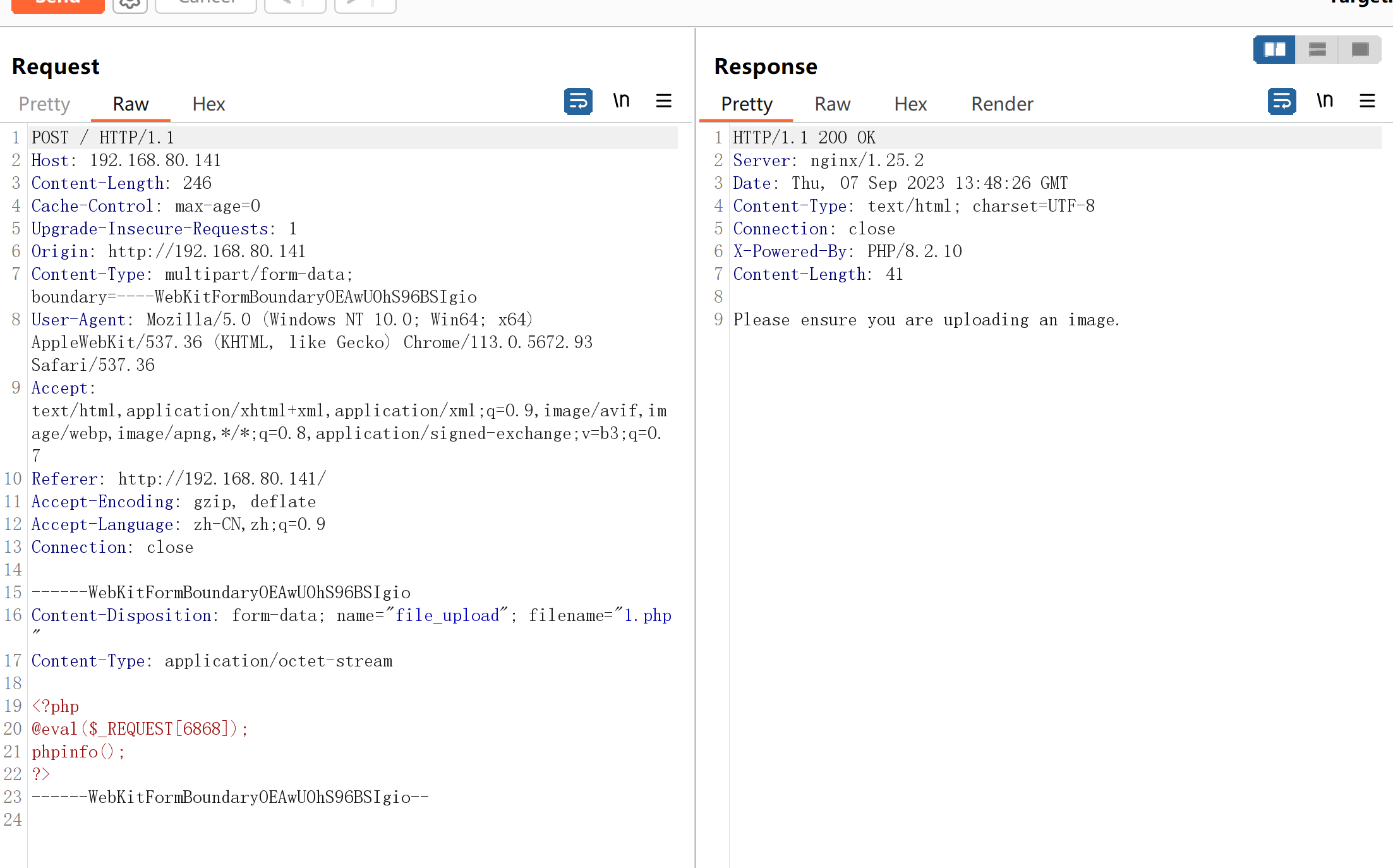This screenshot has width=1393, height=868.
Task: Switch Request view to Pretty tab
Action: (44, 104)
